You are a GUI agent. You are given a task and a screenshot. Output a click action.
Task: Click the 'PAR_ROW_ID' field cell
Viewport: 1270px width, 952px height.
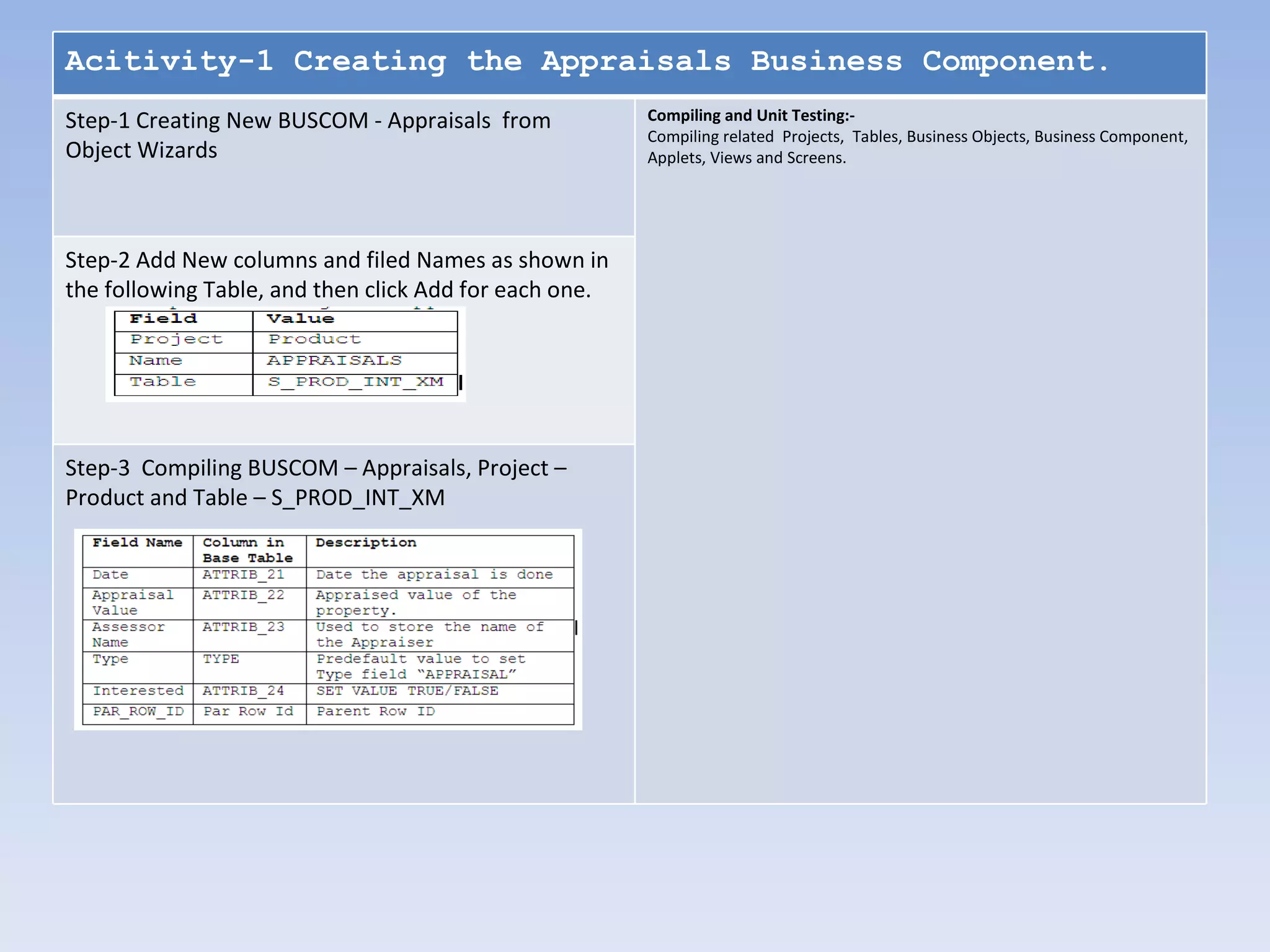point(138,714)
